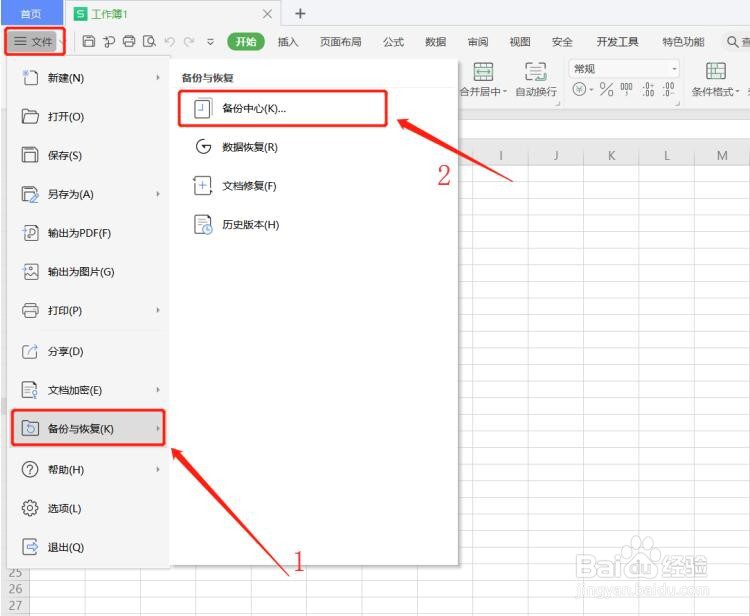Click the 合并居中 merge cells icon
The height and width of the screenshot is (616, 750).
click(483, 72)
